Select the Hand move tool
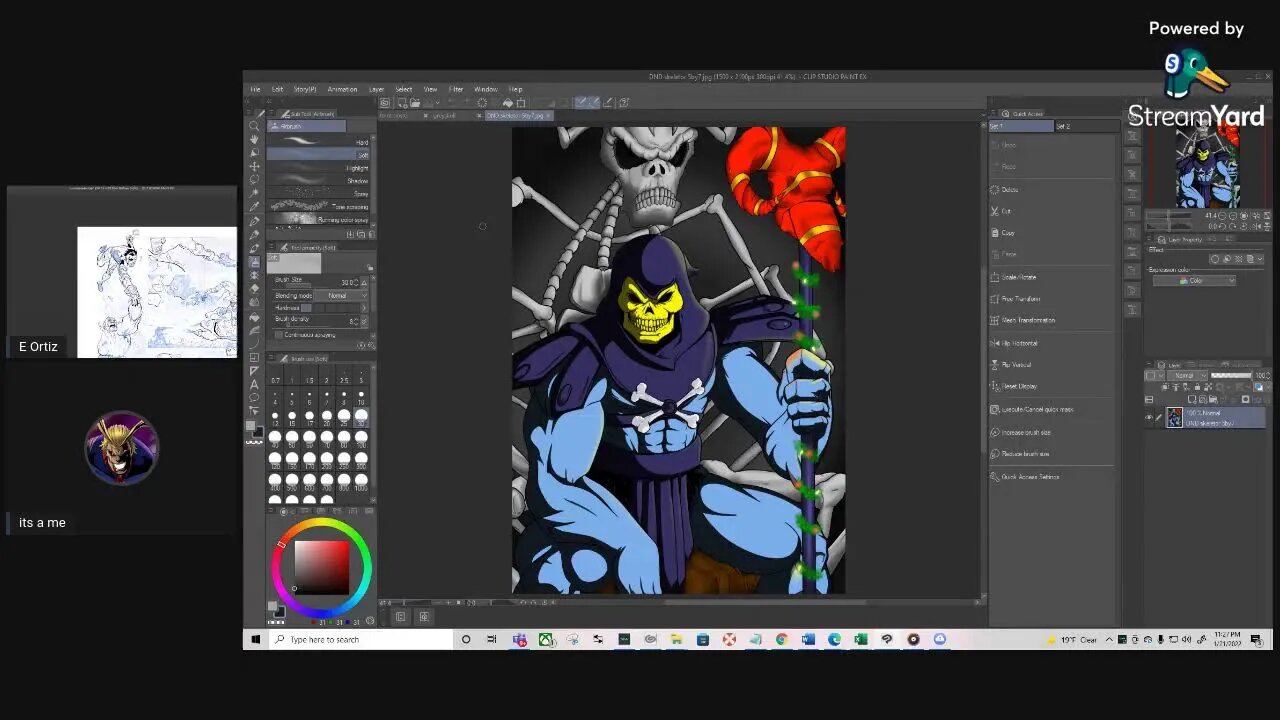1280x720 pixels. [255, 139]
